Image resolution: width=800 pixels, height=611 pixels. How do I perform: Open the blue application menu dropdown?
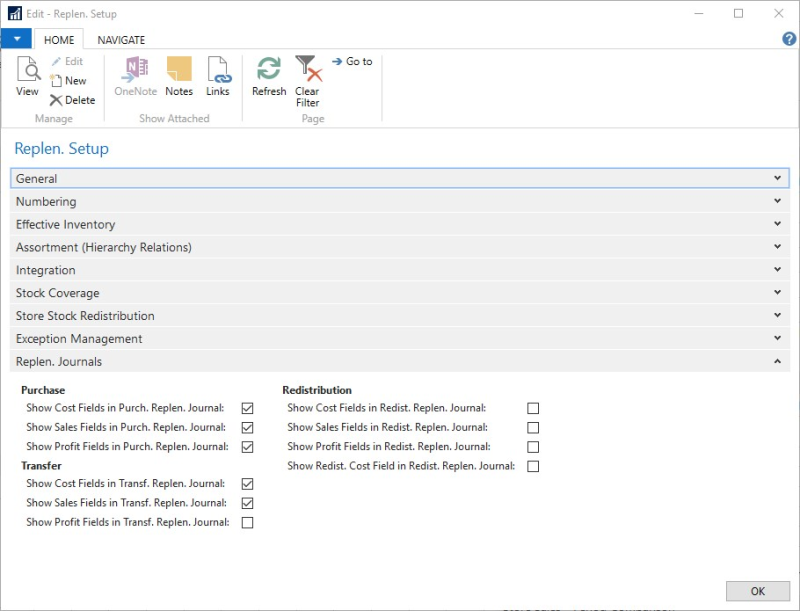[17, 39]
